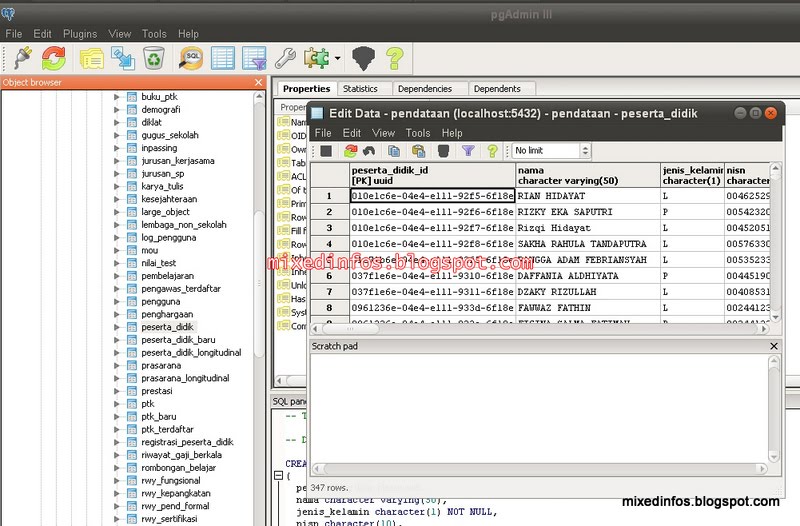Image resolution: width=800 pixels, height=526 pixels.
Task: Click help icon in Edit Data toolbar
Action: pos(492,151)
